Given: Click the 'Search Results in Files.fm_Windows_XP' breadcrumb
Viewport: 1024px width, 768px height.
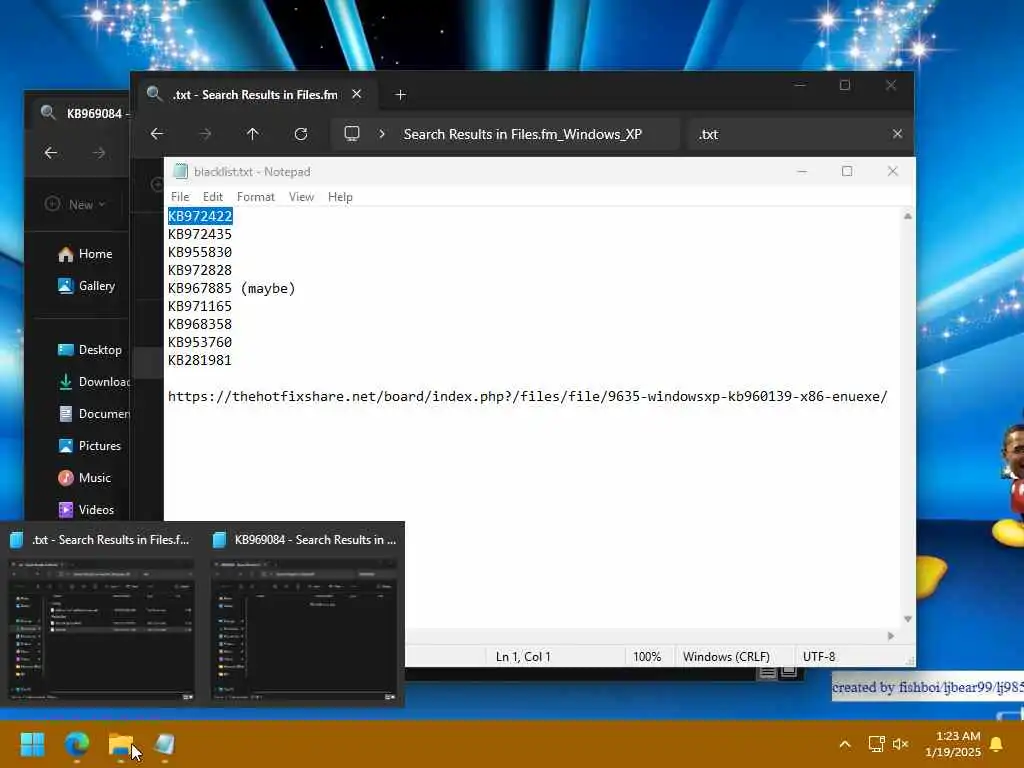Looking at the screenshot, I should [x=522, y=134].
